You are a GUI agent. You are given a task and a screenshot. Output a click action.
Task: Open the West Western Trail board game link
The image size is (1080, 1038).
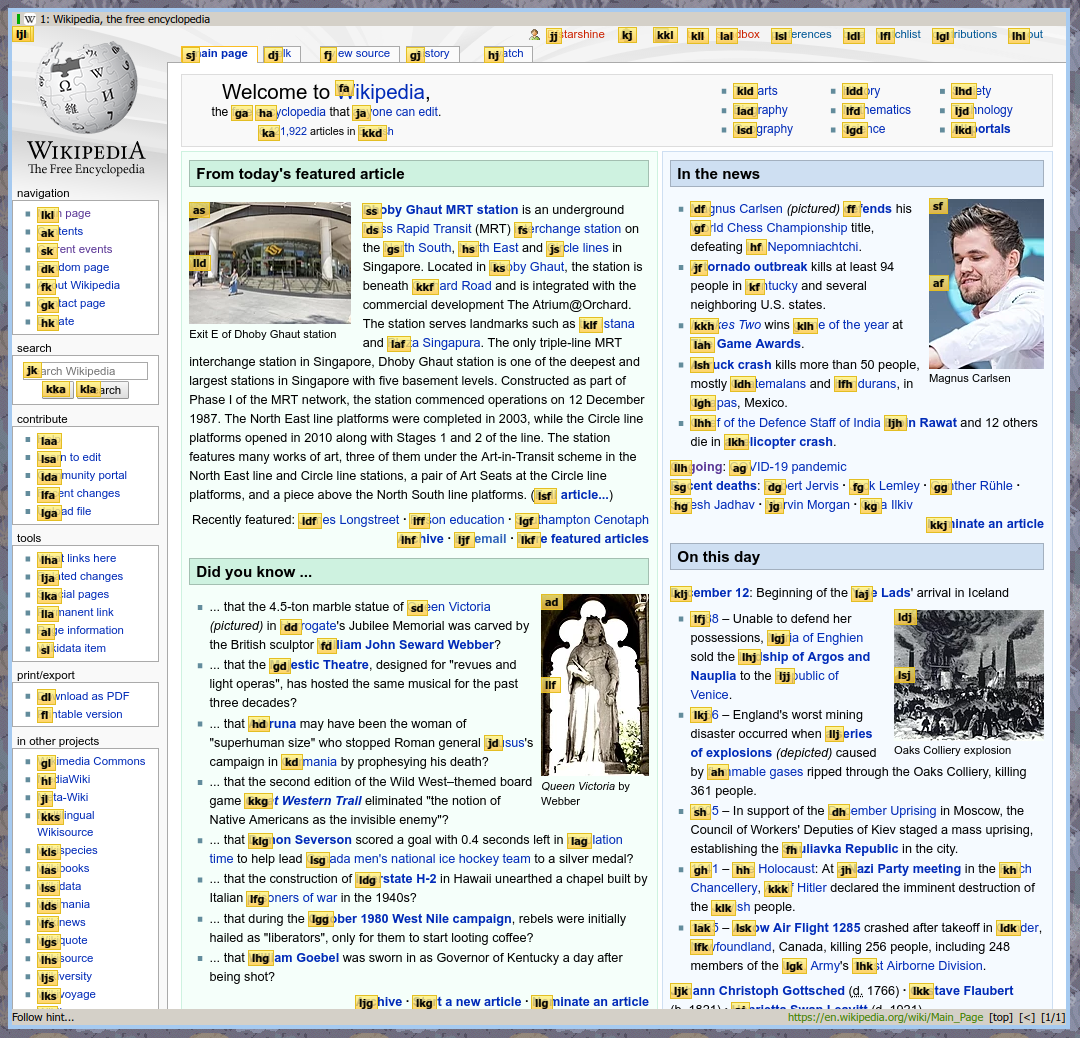[303, 800]
